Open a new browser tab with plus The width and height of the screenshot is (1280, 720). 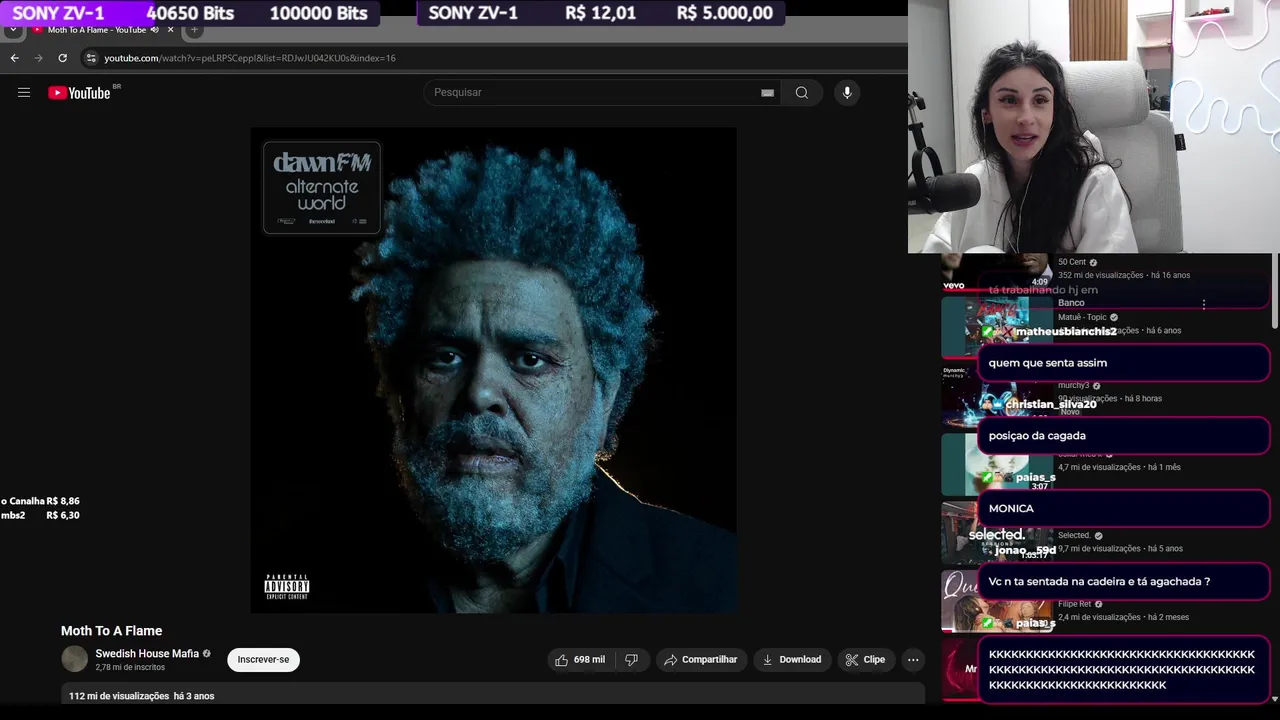194,30
